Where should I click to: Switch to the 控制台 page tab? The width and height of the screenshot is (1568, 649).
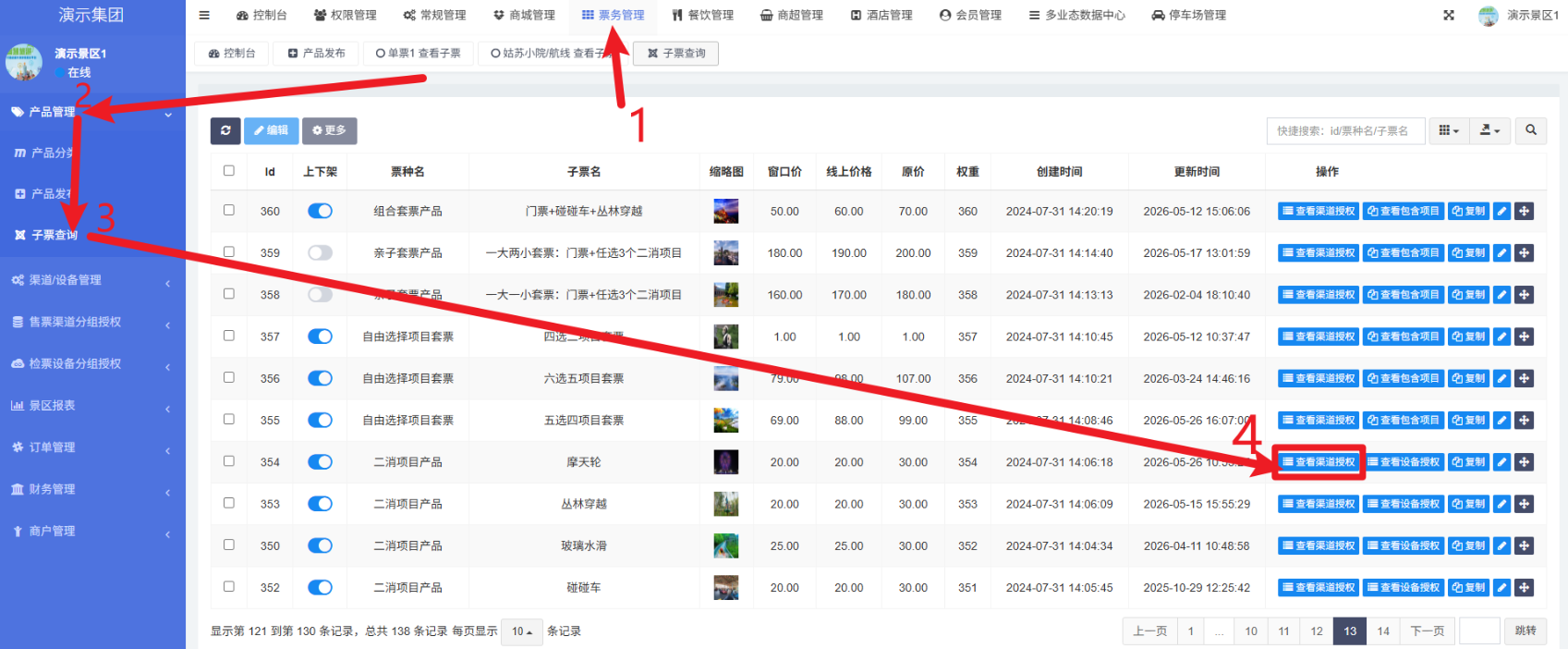coord(232,54)
